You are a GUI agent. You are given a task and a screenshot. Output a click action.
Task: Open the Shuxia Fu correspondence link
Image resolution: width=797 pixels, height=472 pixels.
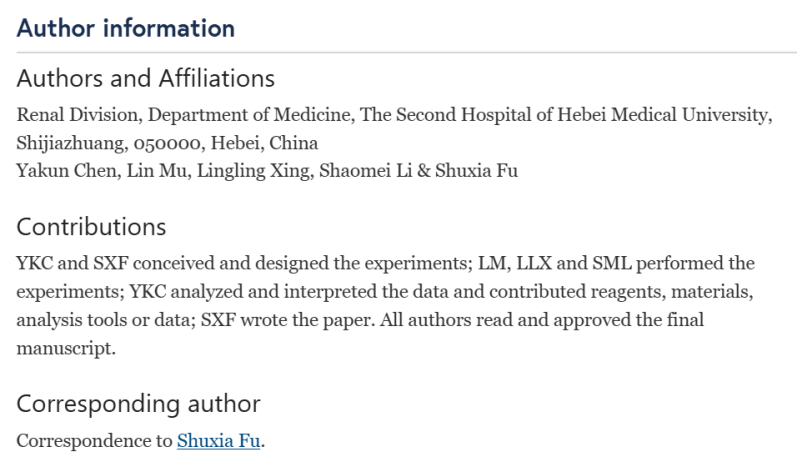219,440
